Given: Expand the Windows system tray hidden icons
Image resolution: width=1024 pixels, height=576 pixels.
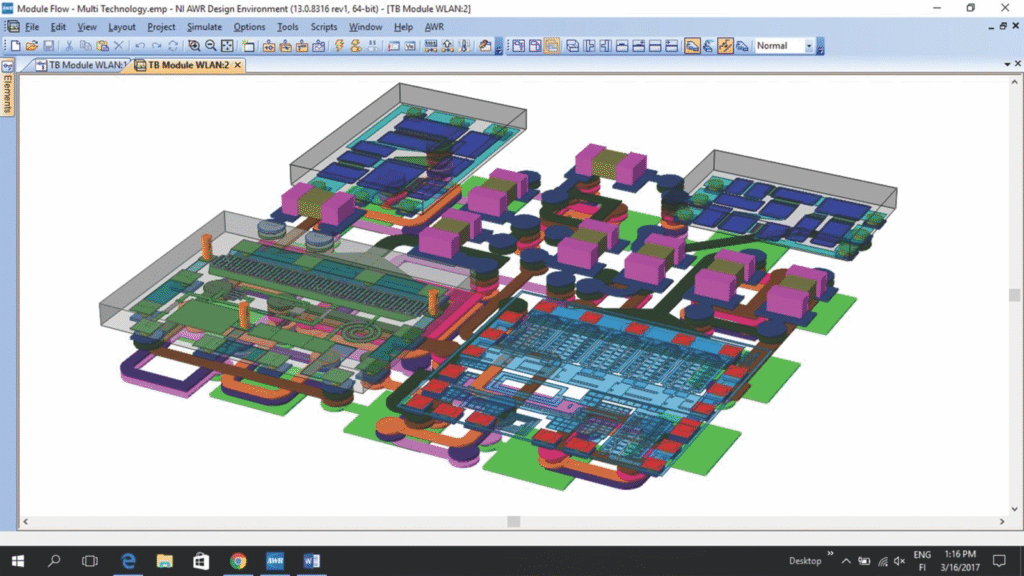Looking at the screenshot, I should pos(846,561).
